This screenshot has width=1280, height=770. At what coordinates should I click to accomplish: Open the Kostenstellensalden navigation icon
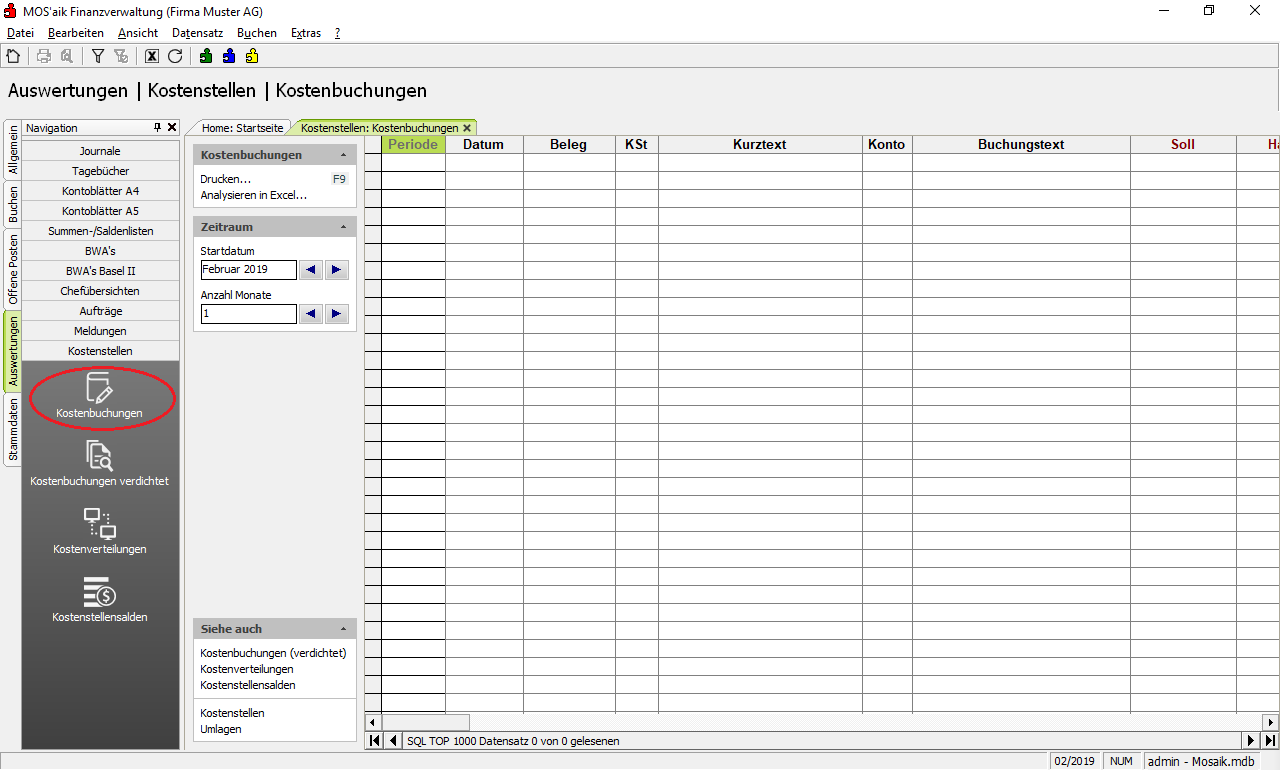tap(100, 600)
